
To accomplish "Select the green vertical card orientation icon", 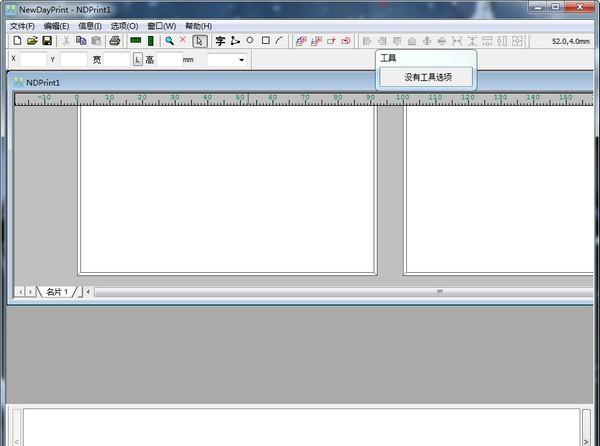I will tap(151, 41).
